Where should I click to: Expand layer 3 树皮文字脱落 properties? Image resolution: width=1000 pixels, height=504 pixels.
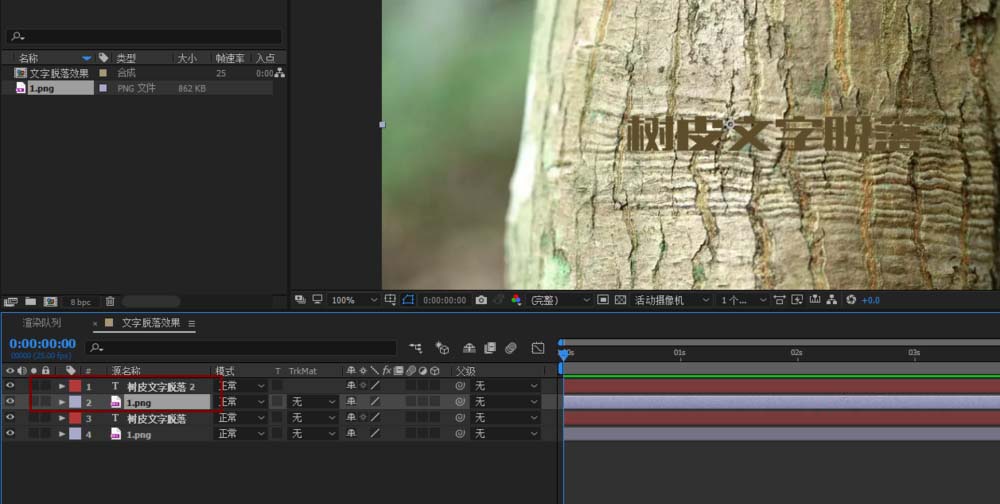coord(62,418)
